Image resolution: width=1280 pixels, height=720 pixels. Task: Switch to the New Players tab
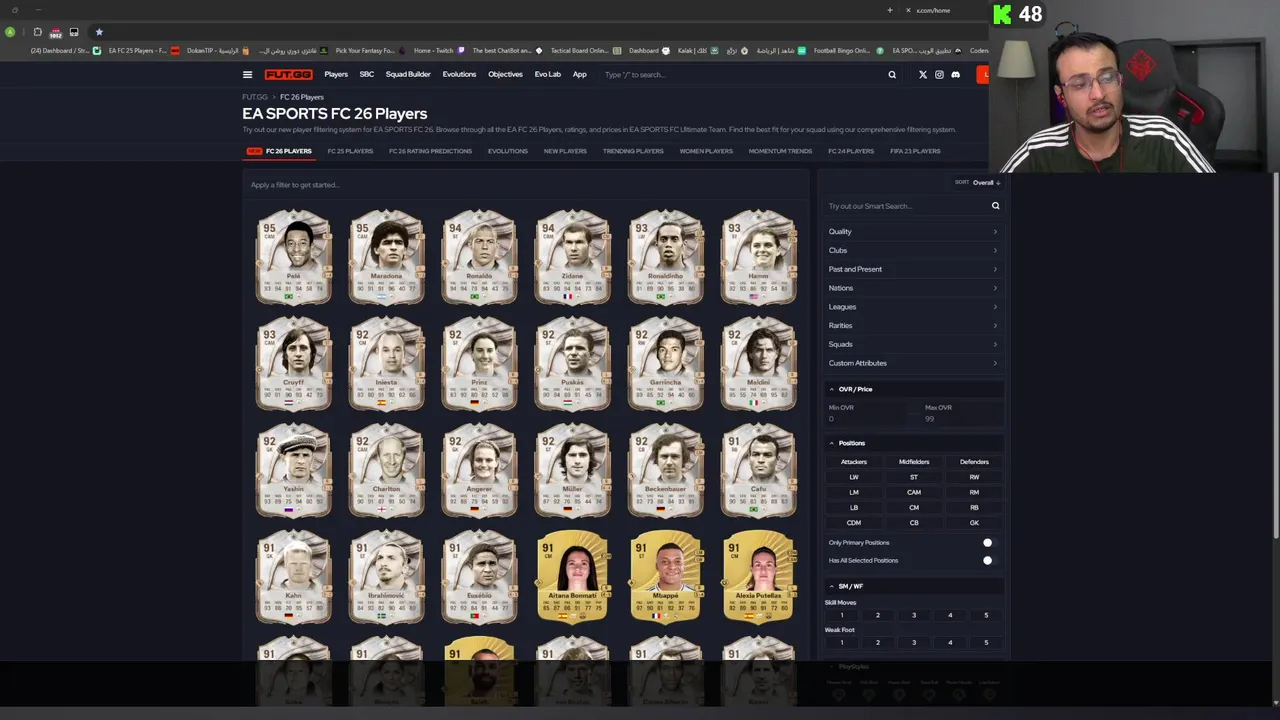[565, 151]
